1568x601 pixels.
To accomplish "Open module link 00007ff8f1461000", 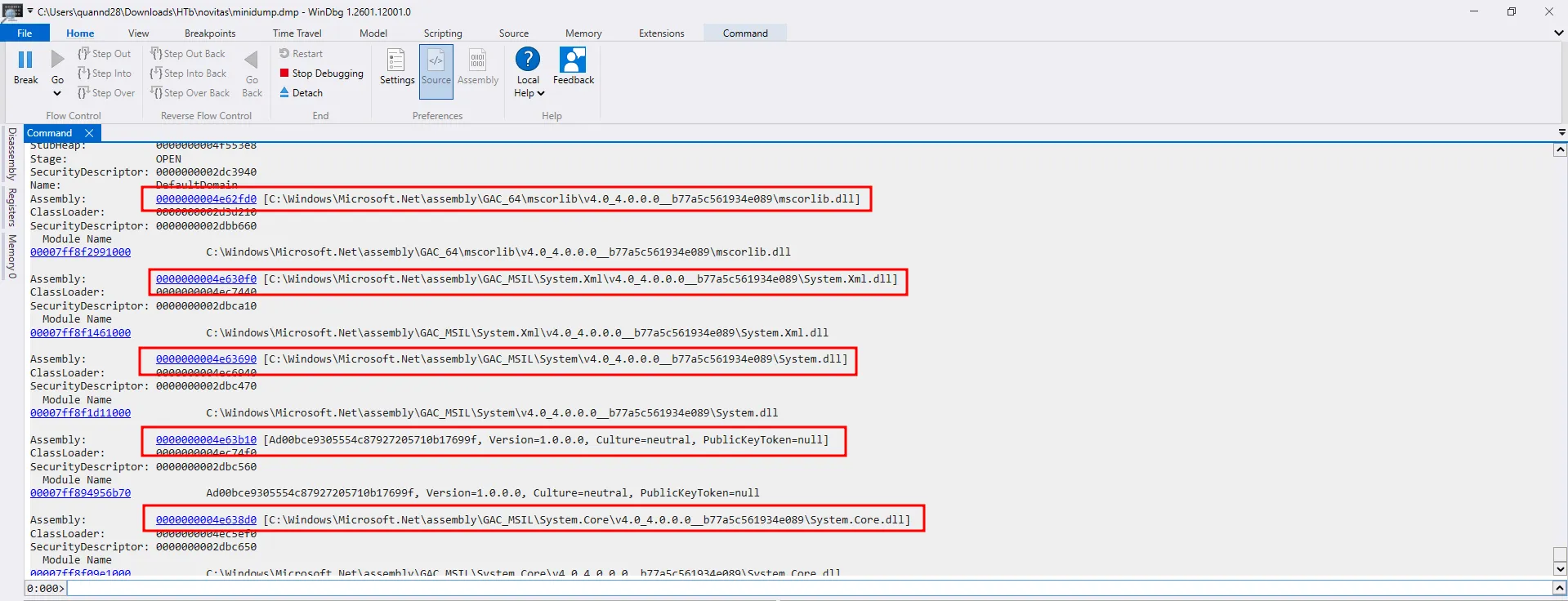I will [80, 333].
